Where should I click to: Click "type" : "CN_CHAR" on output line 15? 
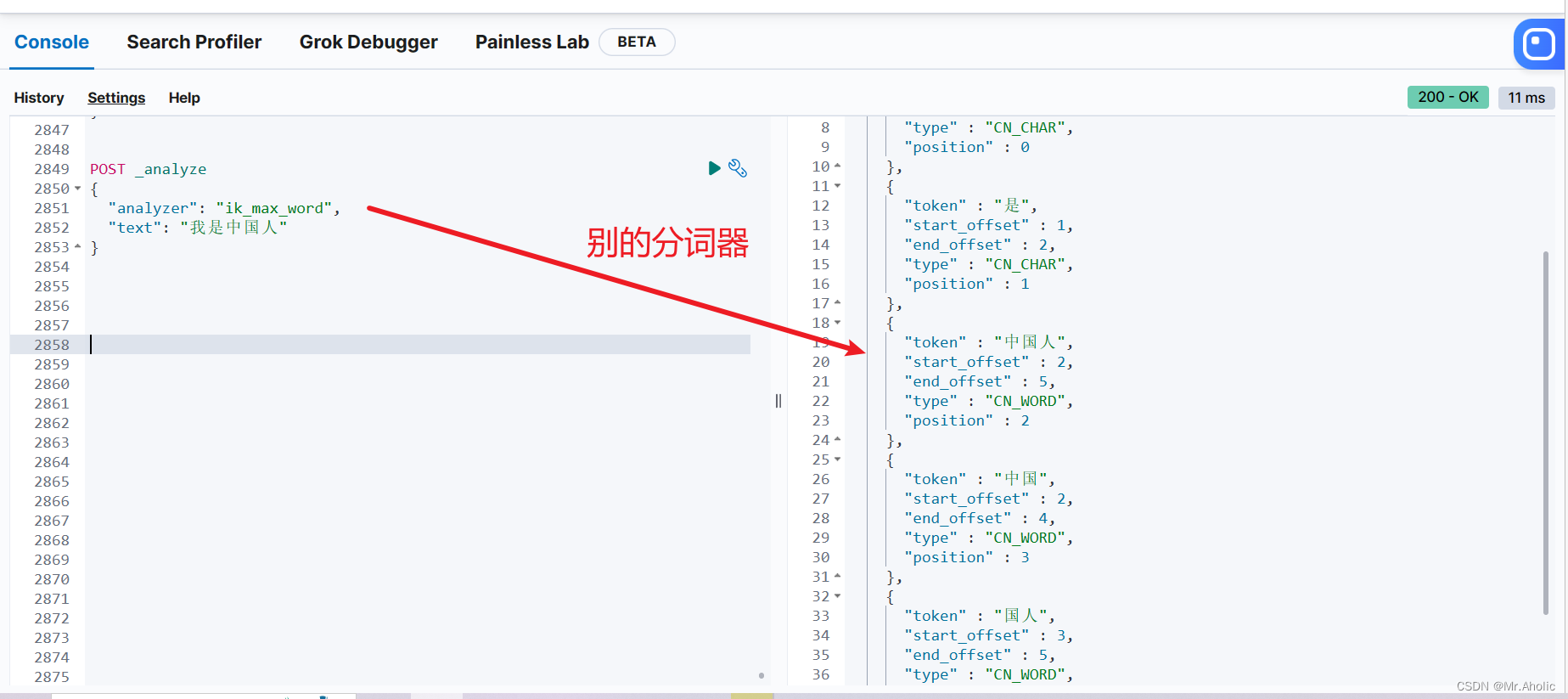(x=988, y=264)
